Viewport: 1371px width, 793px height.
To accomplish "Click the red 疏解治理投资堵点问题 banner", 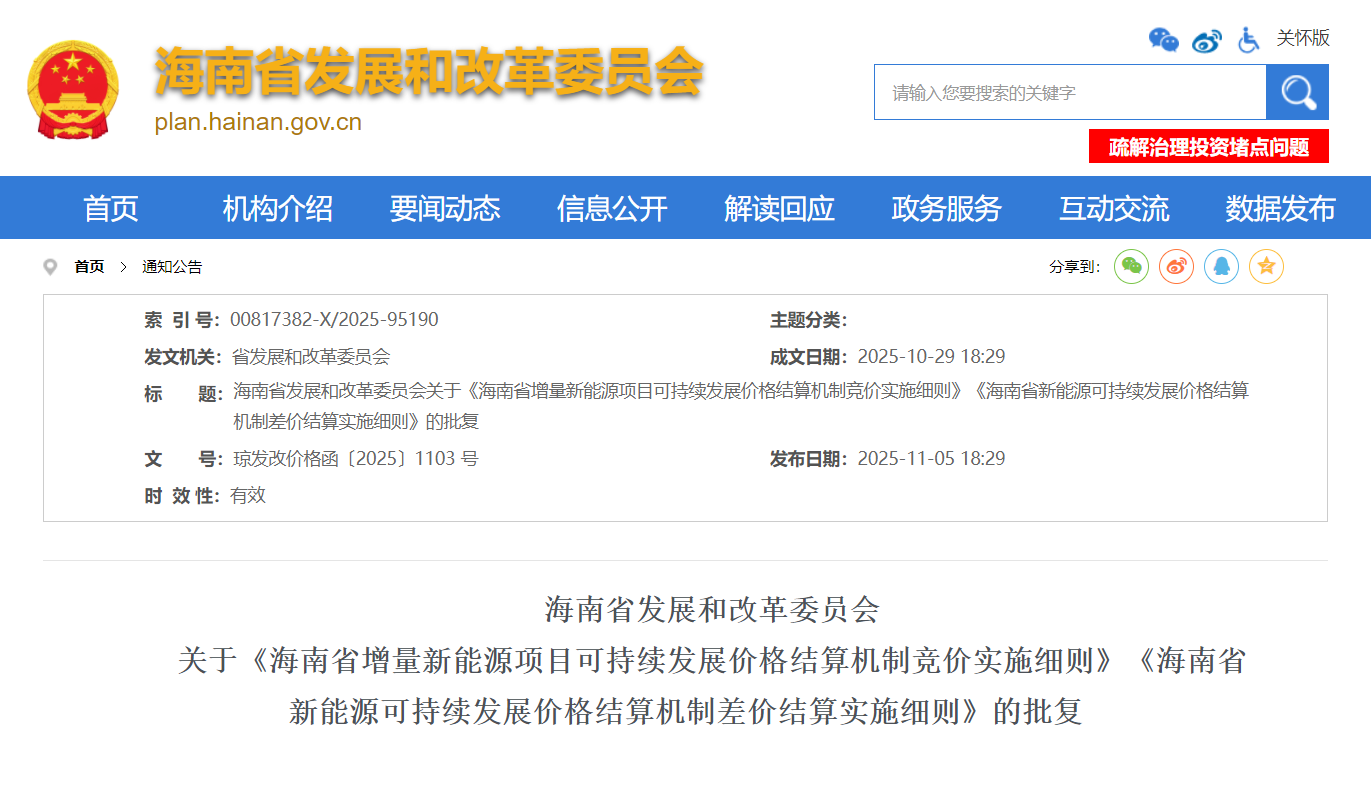I will (x=1208, y=147).
